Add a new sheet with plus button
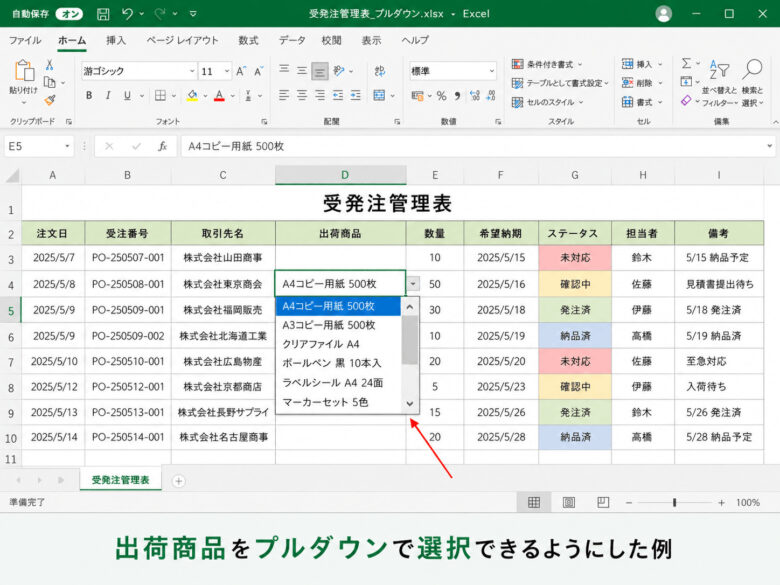Viewport: 780px width, 585px height. click(178, 481)
